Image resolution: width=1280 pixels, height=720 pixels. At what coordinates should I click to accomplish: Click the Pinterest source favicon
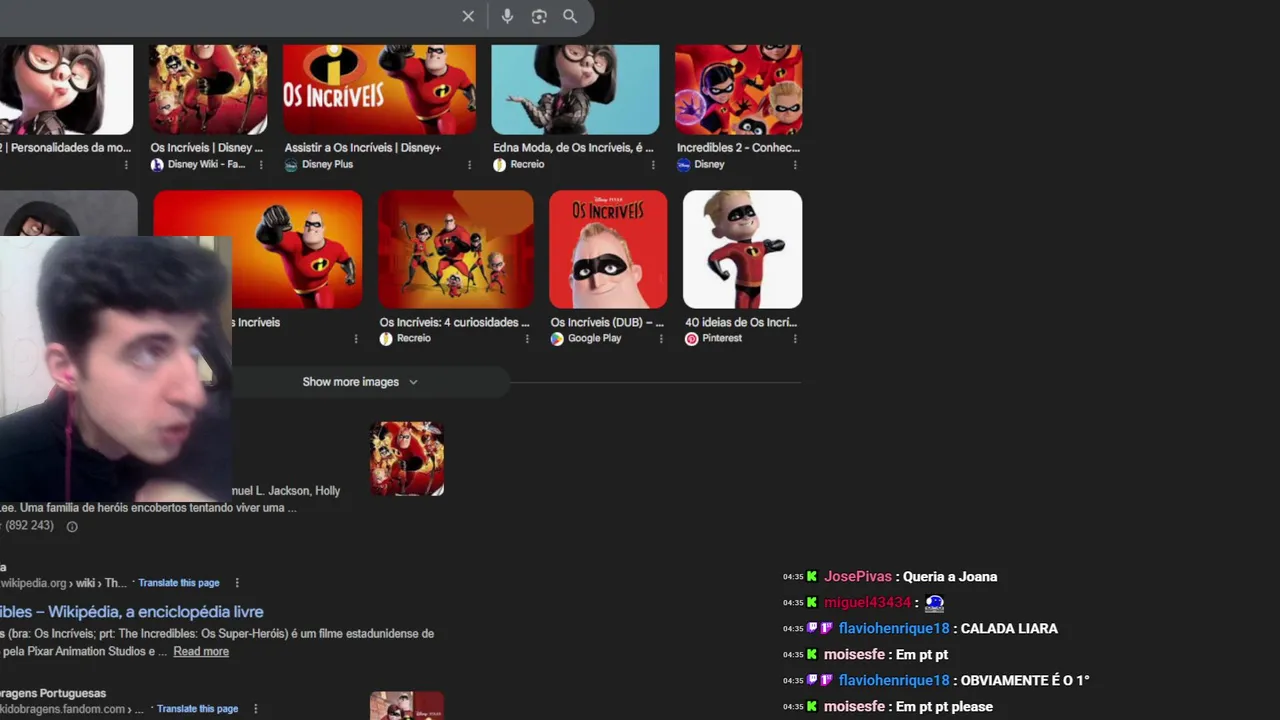691,339
